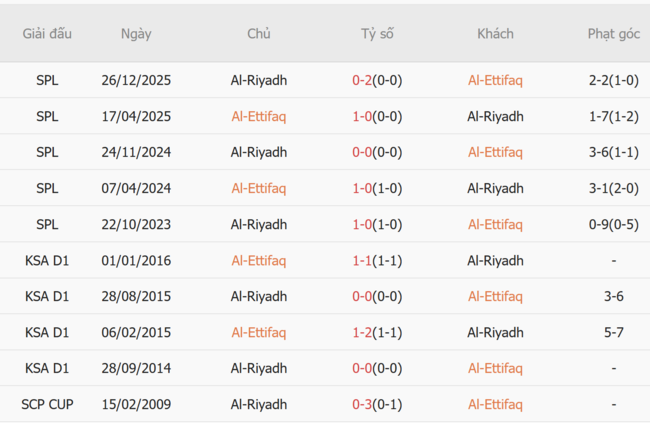The height and width of the screenshot is (434, 650).
Task: Select the 1-1 score from 01/01/2016
Action: pos(362,260)
